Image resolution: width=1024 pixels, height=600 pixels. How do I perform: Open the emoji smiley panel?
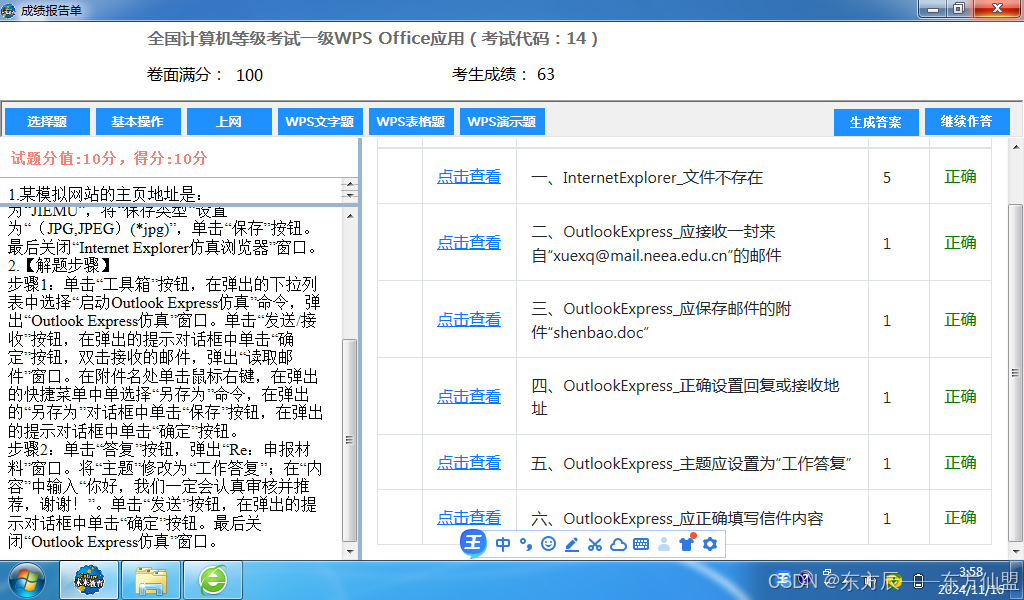[x=549, y=544]
